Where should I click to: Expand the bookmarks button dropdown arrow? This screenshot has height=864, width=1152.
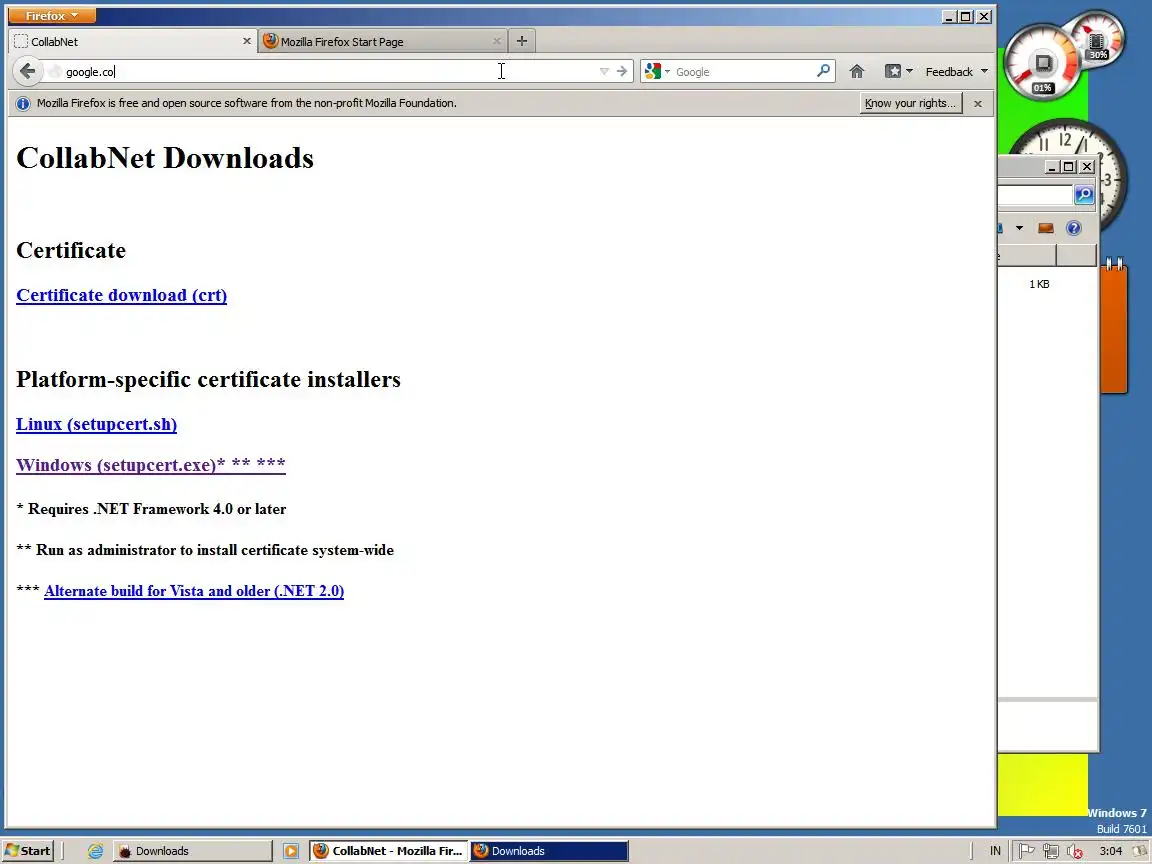[910, 71]
